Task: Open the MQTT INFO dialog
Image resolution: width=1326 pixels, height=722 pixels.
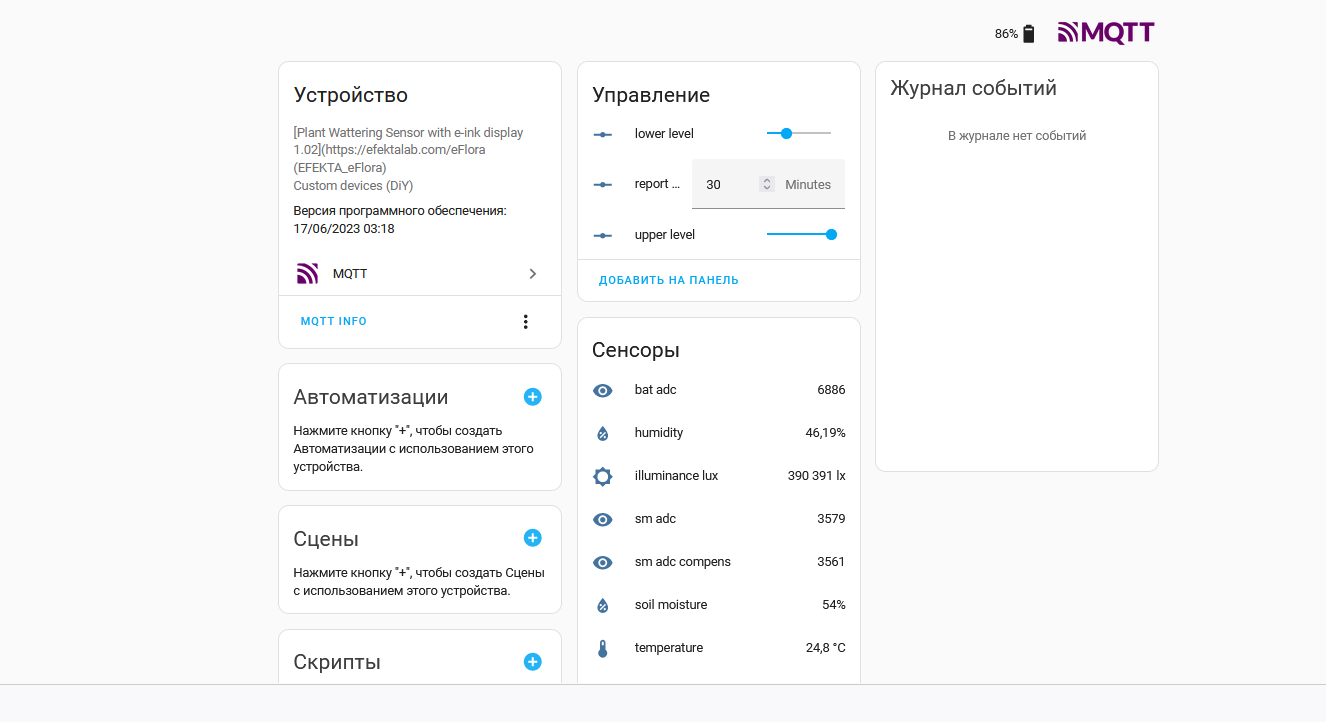Action: 334,322
